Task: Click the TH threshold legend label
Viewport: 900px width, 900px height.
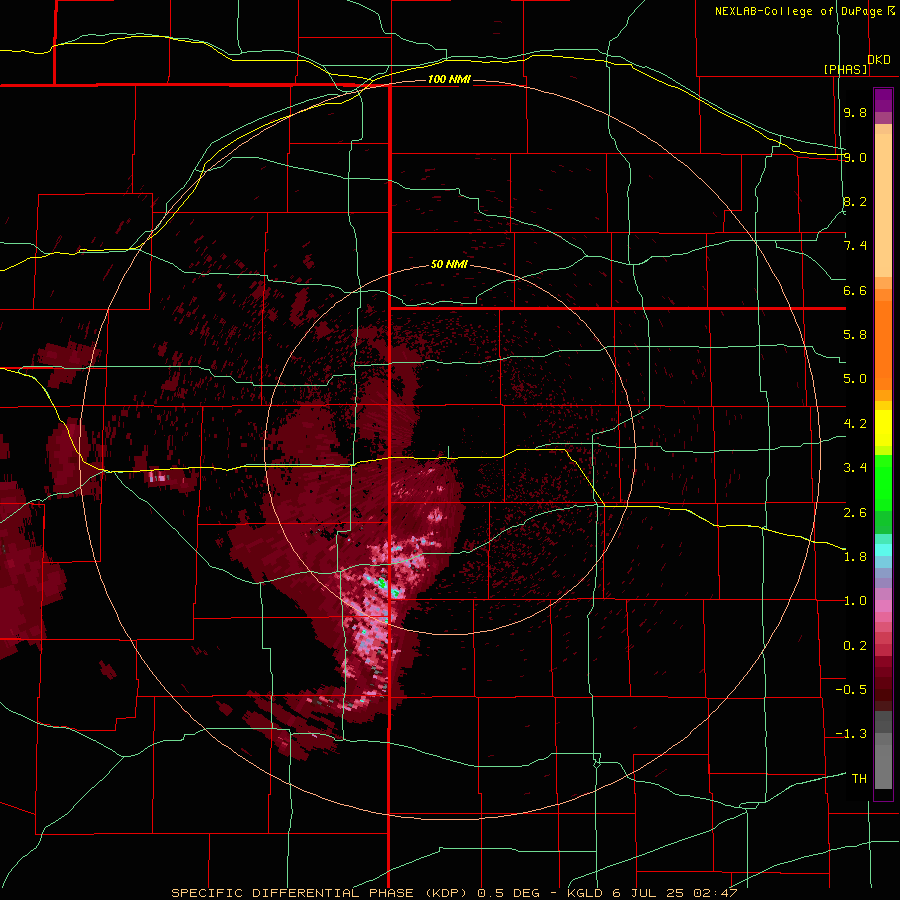Action: (x=859, y=779)
